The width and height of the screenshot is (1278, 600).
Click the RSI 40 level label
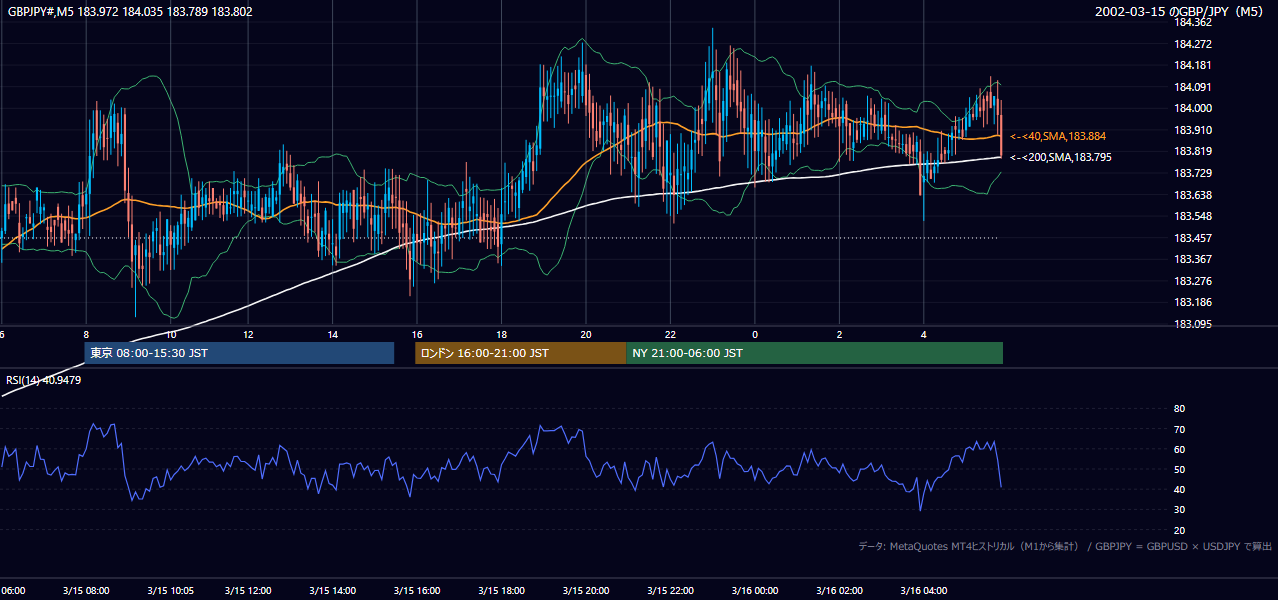tap(1179, 489)
